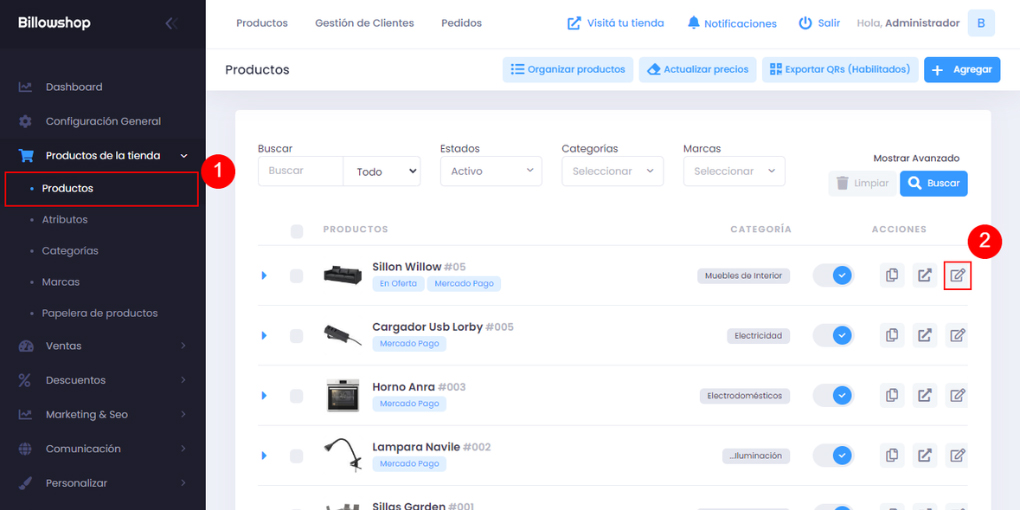1020x510 pixels.
Task: Open the Categorias Seleccionar dropdown
Action: pyautogui.click(x=612, y=171)
